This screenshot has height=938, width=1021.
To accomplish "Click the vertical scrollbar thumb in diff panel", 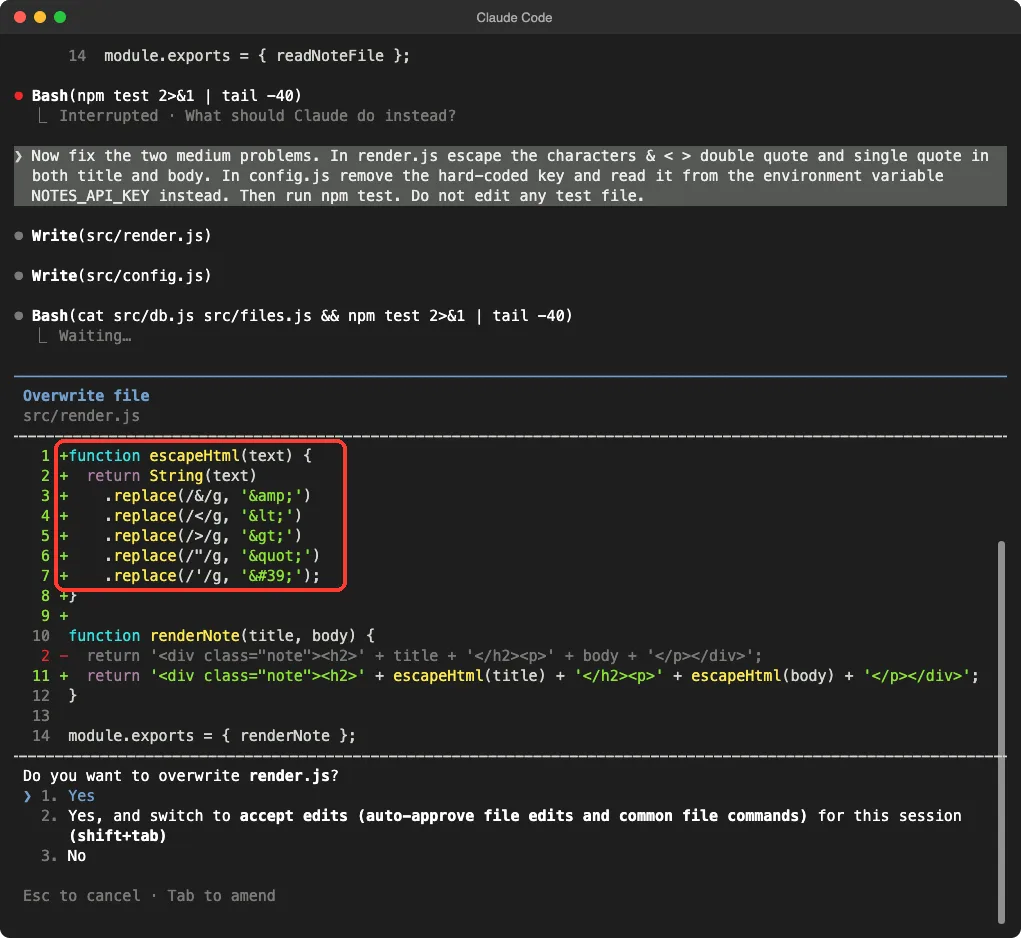I will [x=1001, y=732].
